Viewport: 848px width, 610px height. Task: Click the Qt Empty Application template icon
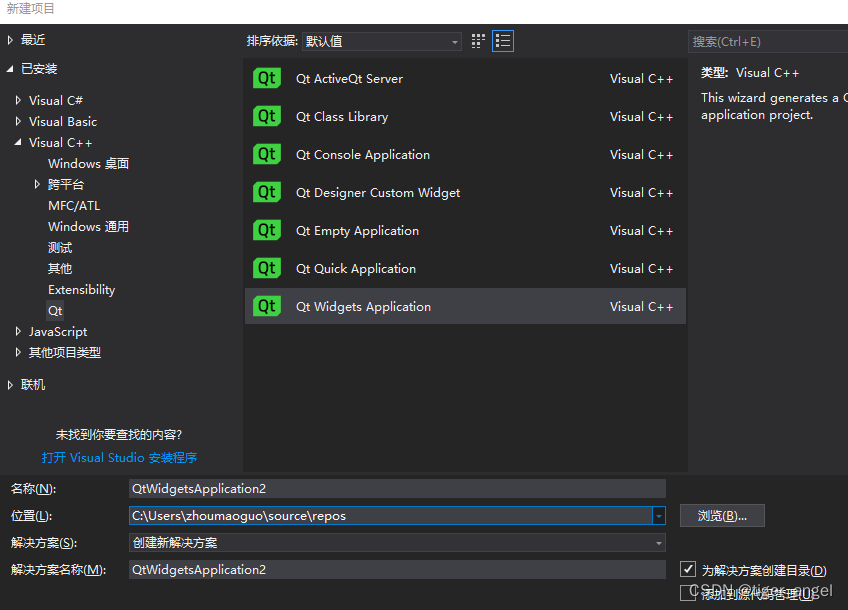(x=267, y=230)
